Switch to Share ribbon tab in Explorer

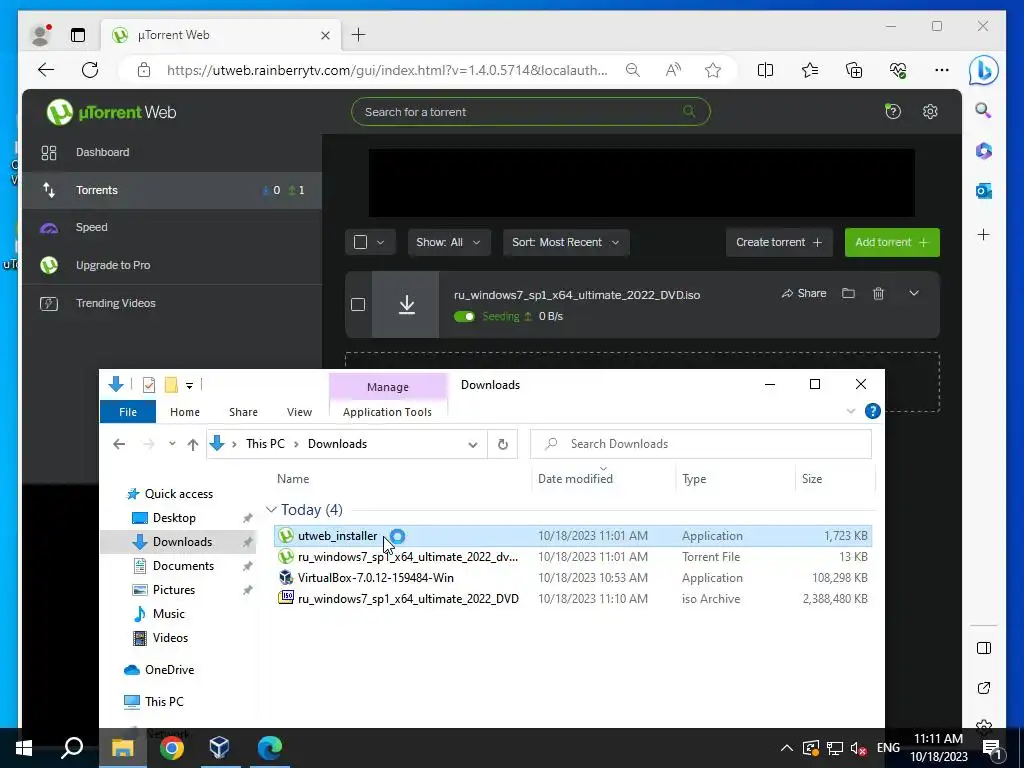pyautogui.click(x=244, y=412)
